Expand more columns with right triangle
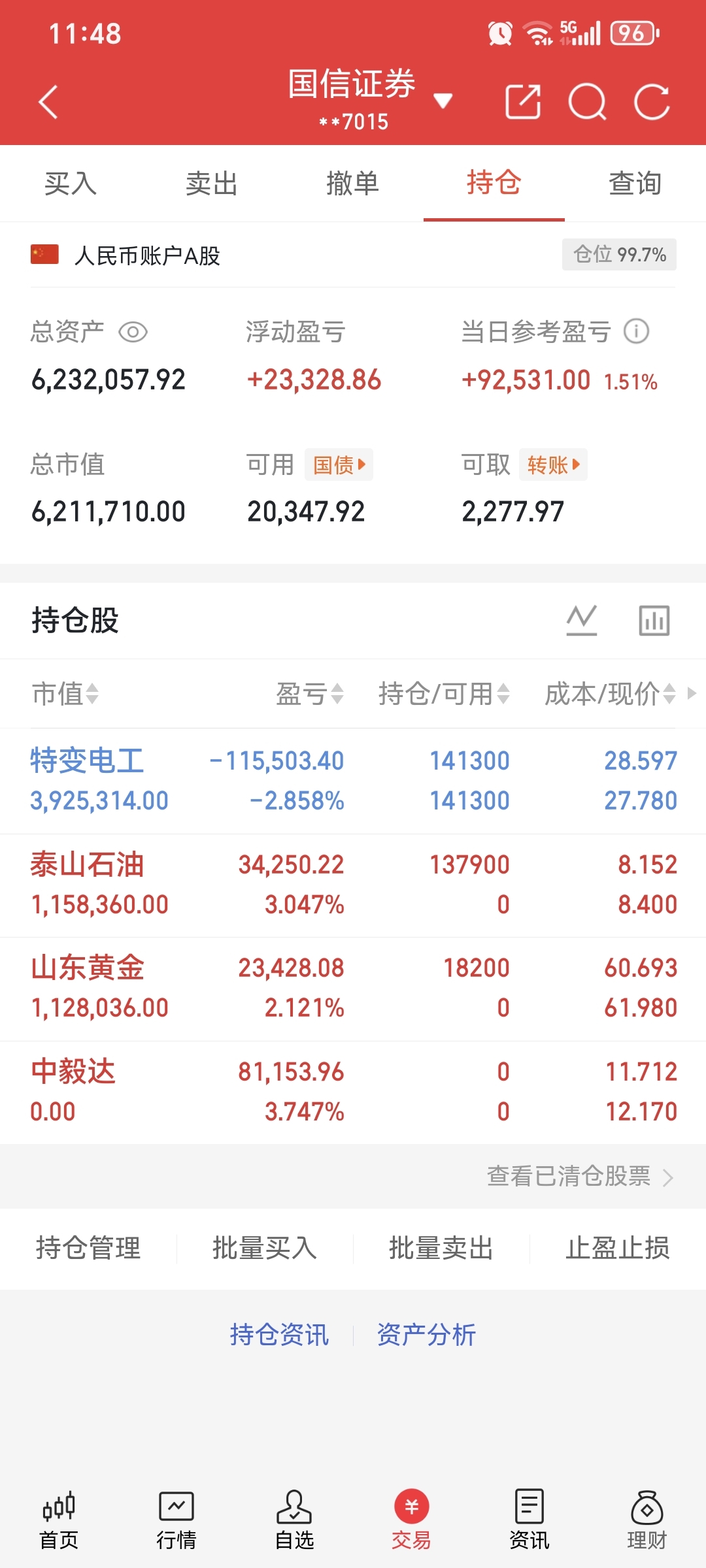 tap(692, 693)
